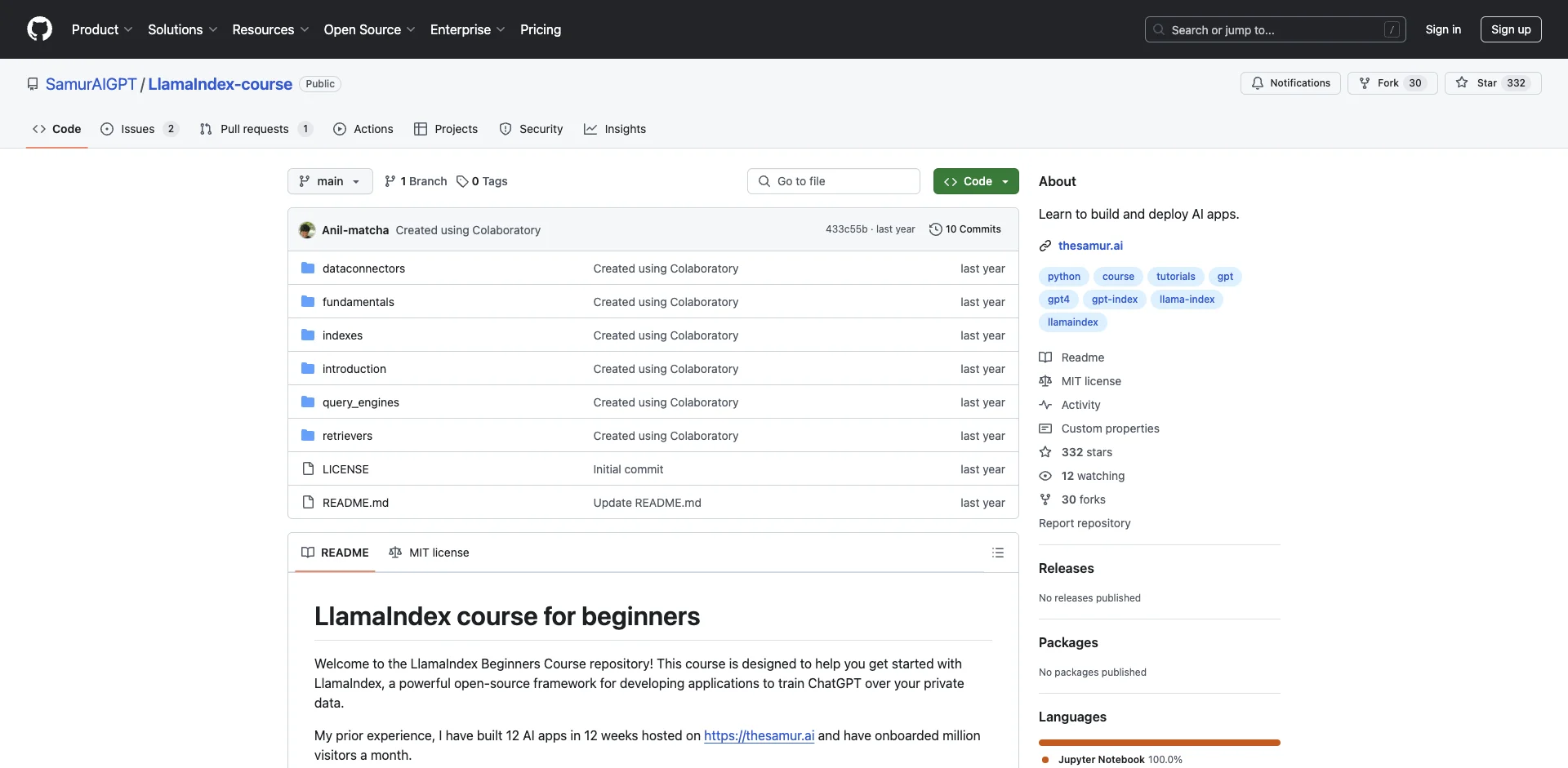Select the Security tab
Screen dimensions: 1568x768
[531, 129]
